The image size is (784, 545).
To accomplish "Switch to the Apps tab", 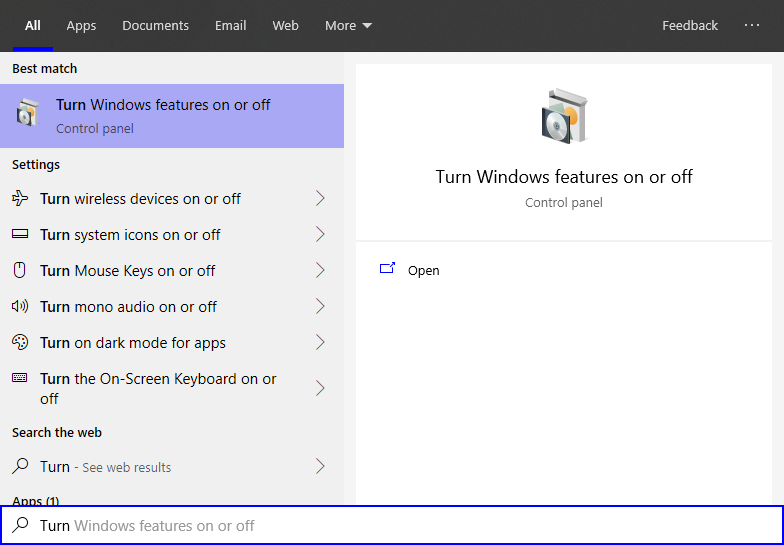I will point(81,26).
